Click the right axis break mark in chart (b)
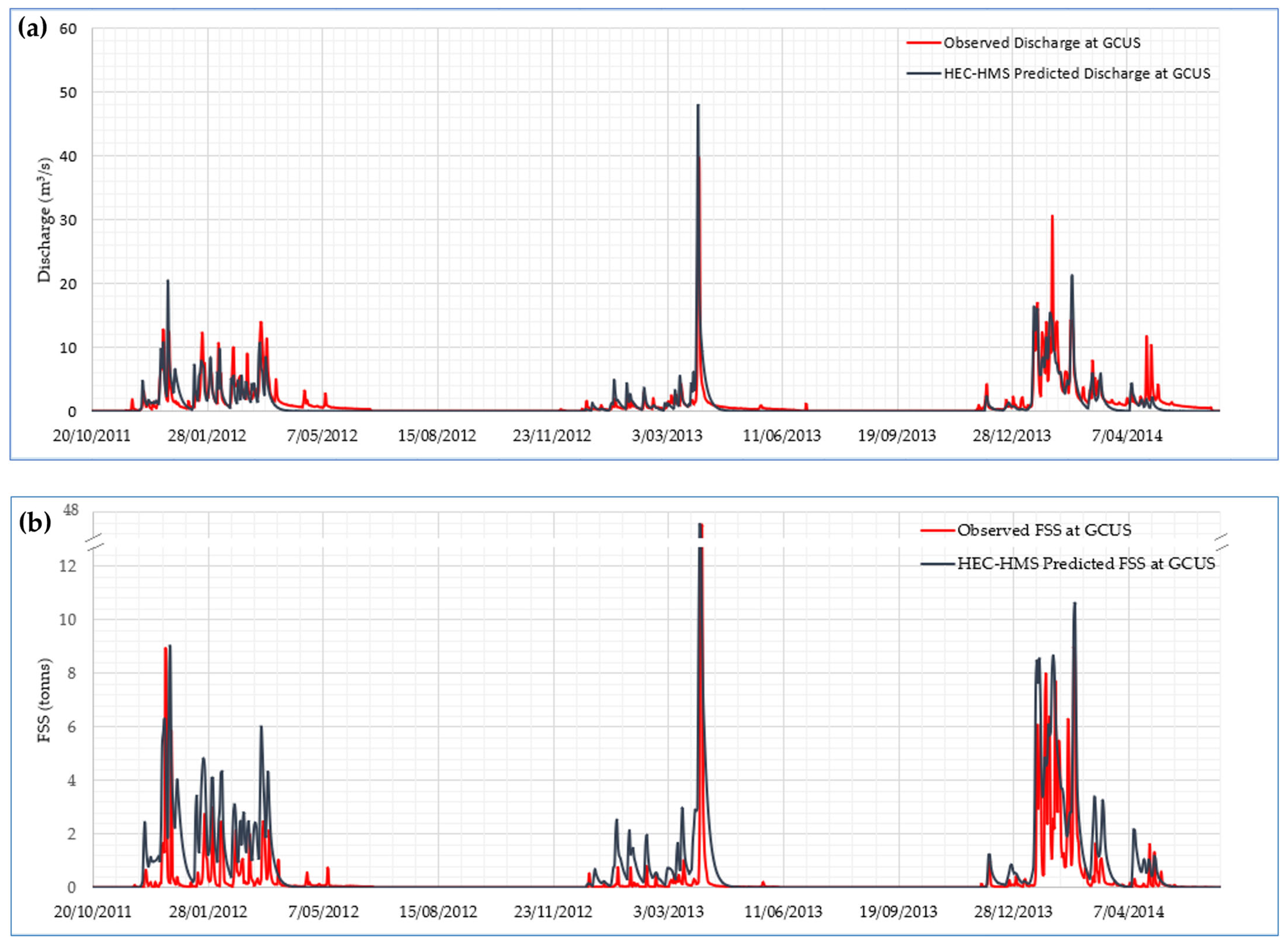Viewport: 1288px width, 946px height. coord(1221,542)
